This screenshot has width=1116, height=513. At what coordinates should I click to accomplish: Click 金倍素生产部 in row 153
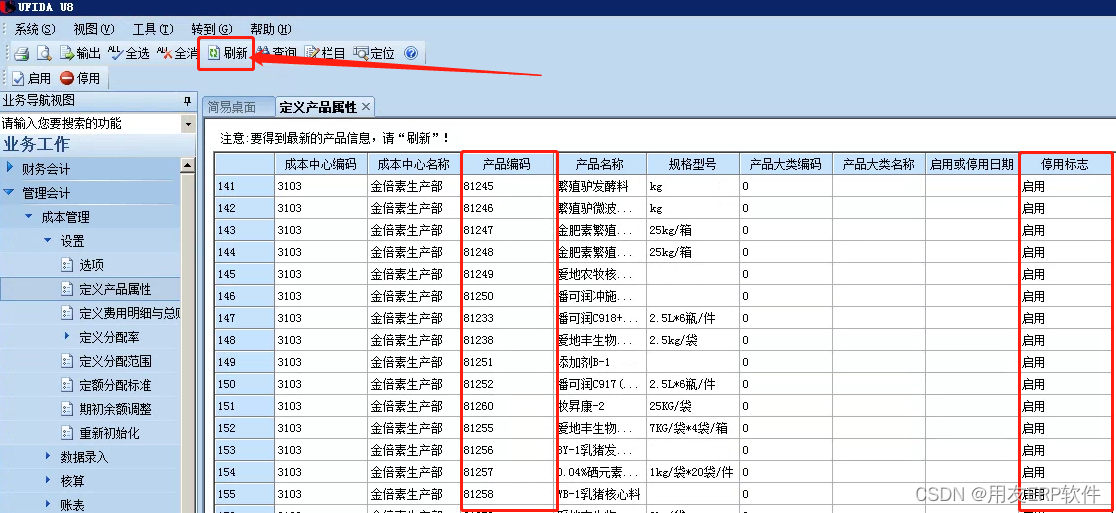[x=414, y=450]
